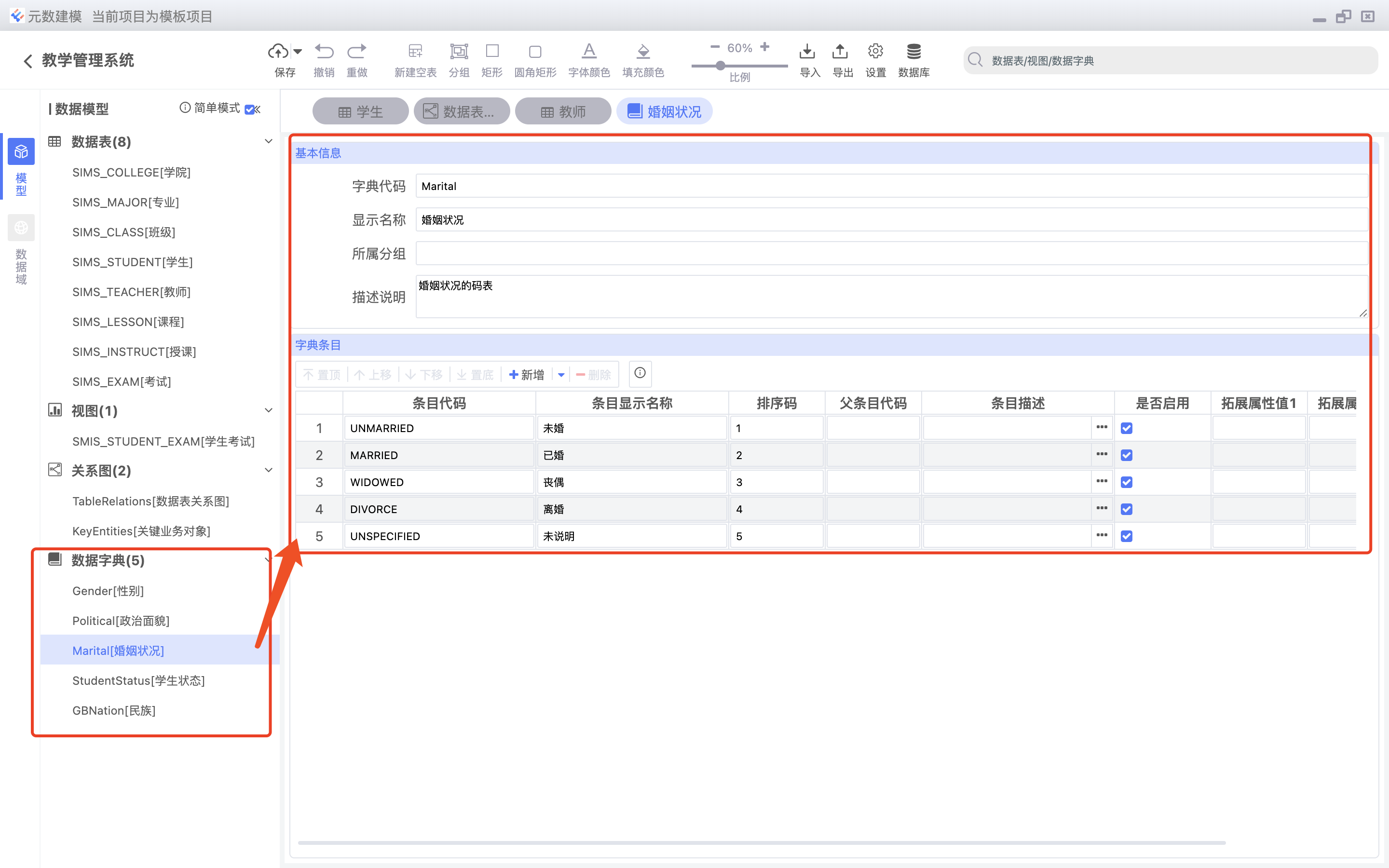Switch to the 教师 tab
This screenshot has width=1389, height=868.
pos(563,111)
